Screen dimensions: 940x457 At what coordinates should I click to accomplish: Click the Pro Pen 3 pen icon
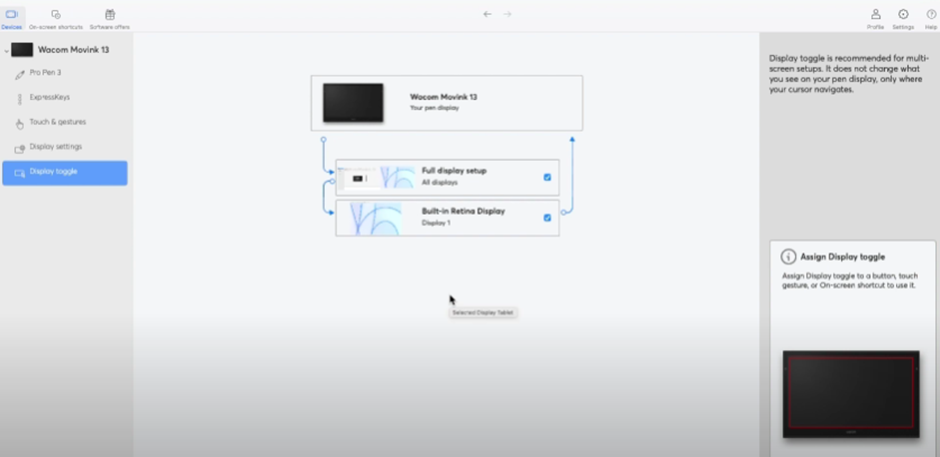tap(20, 74)
